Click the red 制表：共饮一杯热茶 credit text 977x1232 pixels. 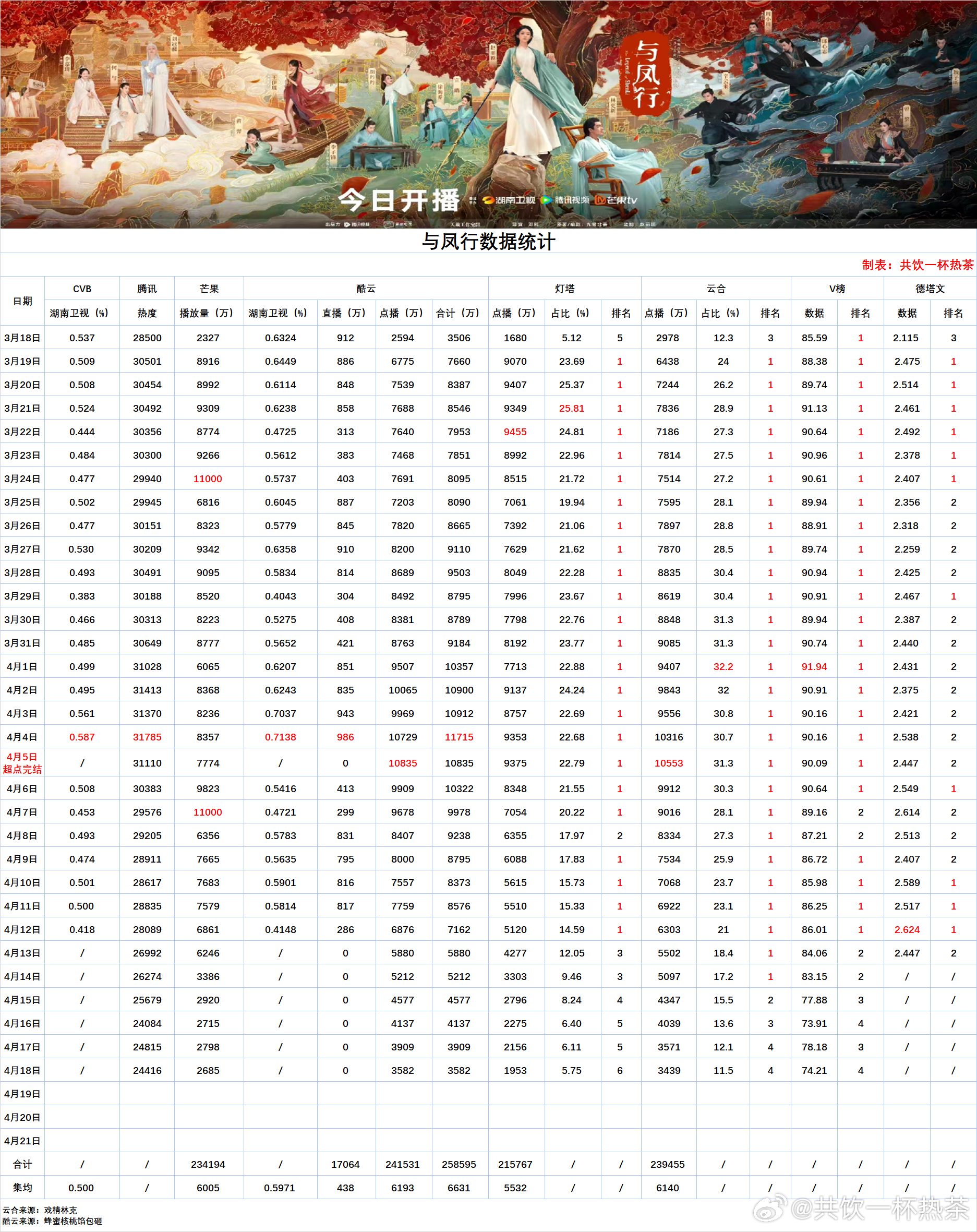click(917, 265)
